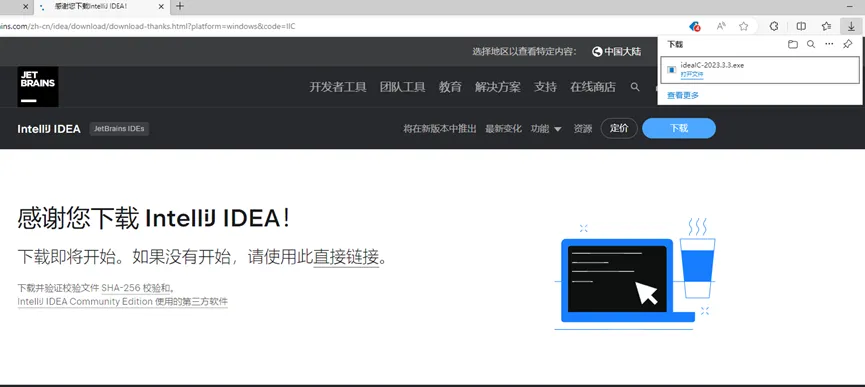Image resolution: width=865 pixels, height=387 pixels.
Task: Click the ideaIC-2023.3.3.exe file name
Action: tap(712, 65)
